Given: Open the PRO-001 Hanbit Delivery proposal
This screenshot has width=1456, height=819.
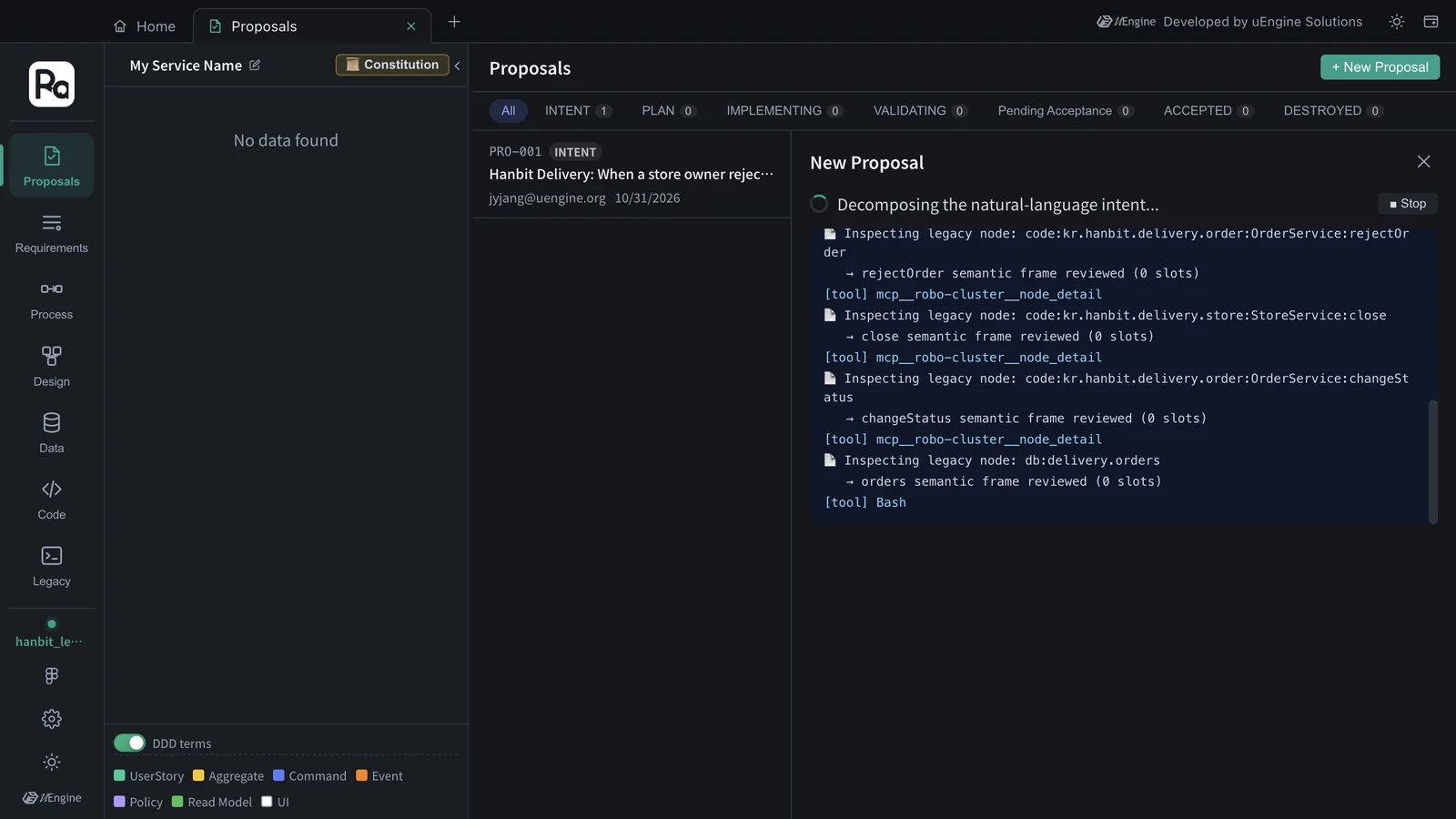Looking at the screenshot, I should click(x=632, y=175).
